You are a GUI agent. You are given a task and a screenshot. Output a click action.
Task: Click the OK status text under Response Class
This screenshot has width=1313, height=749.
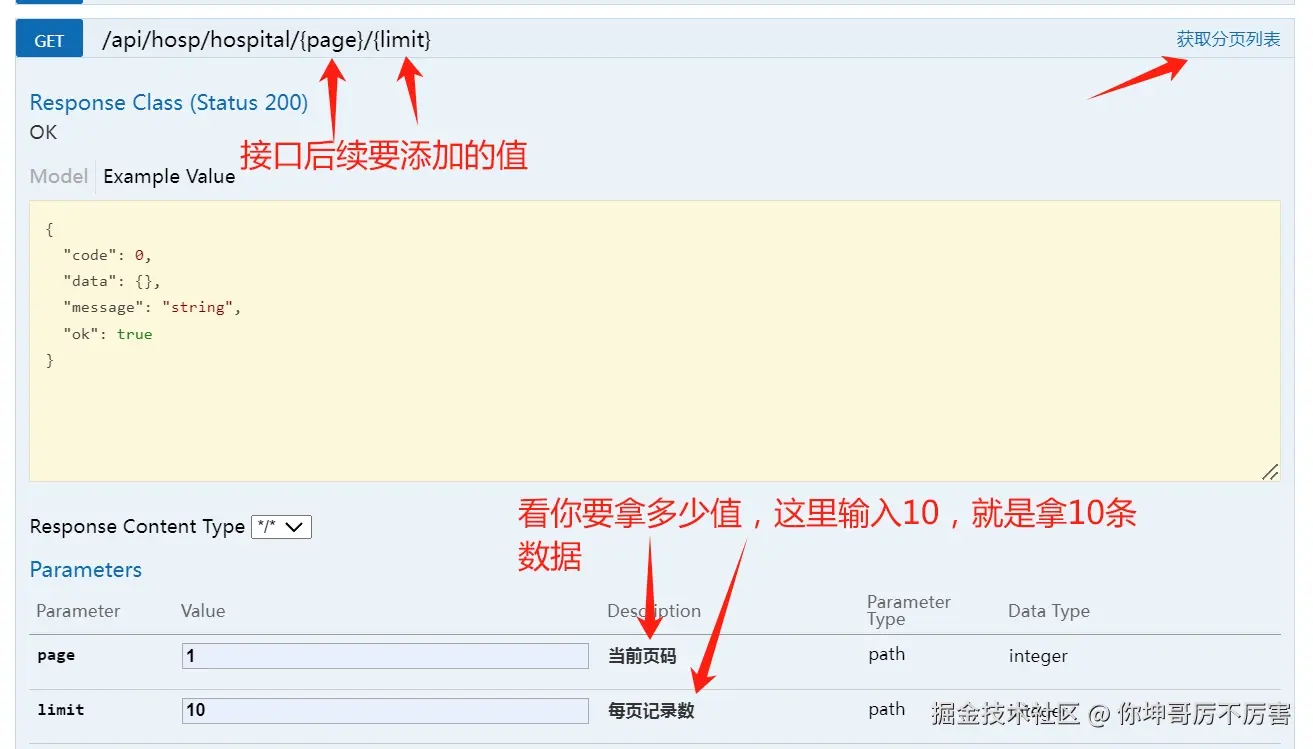pos(43,132)
